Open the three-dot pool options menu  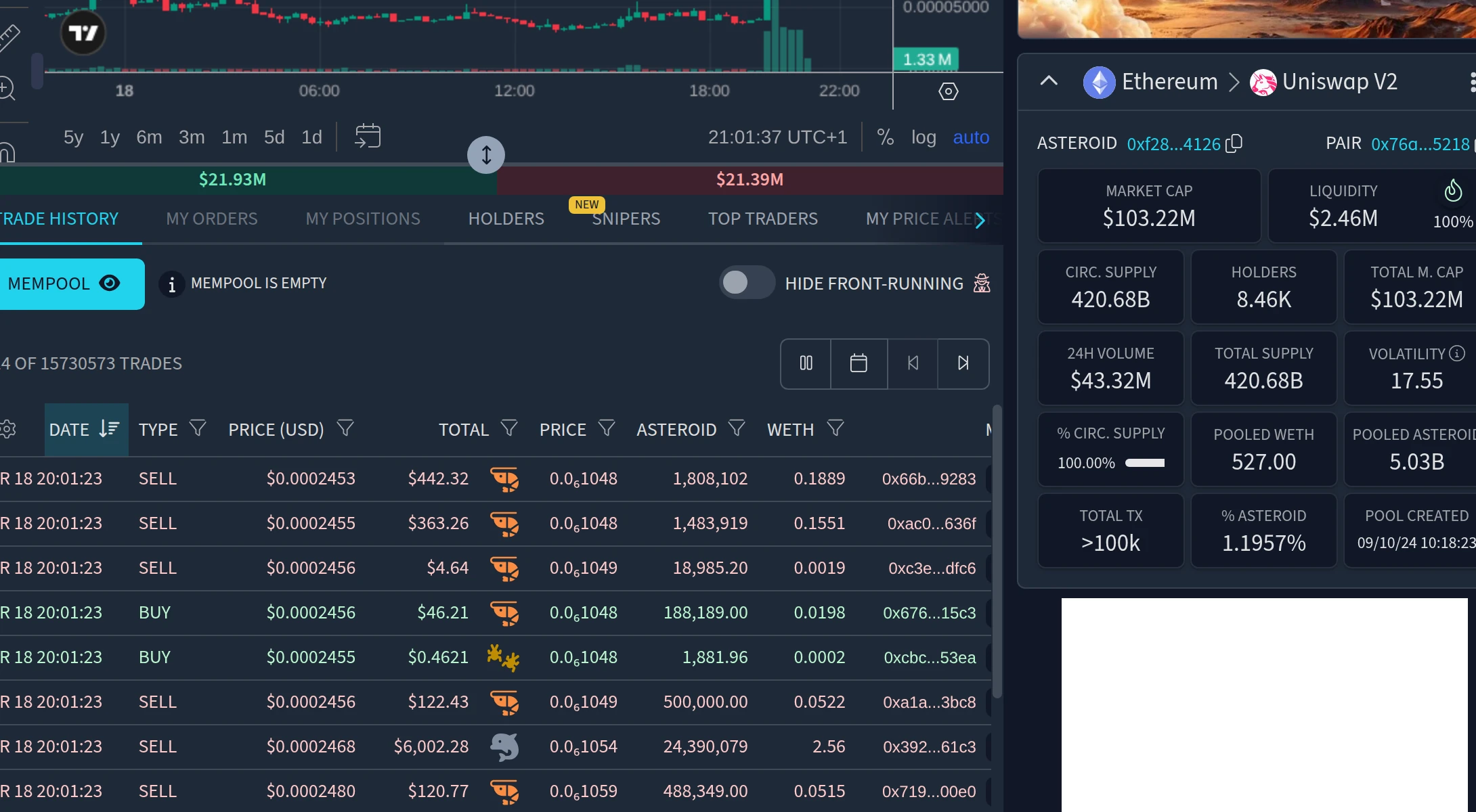point(1472,82)
